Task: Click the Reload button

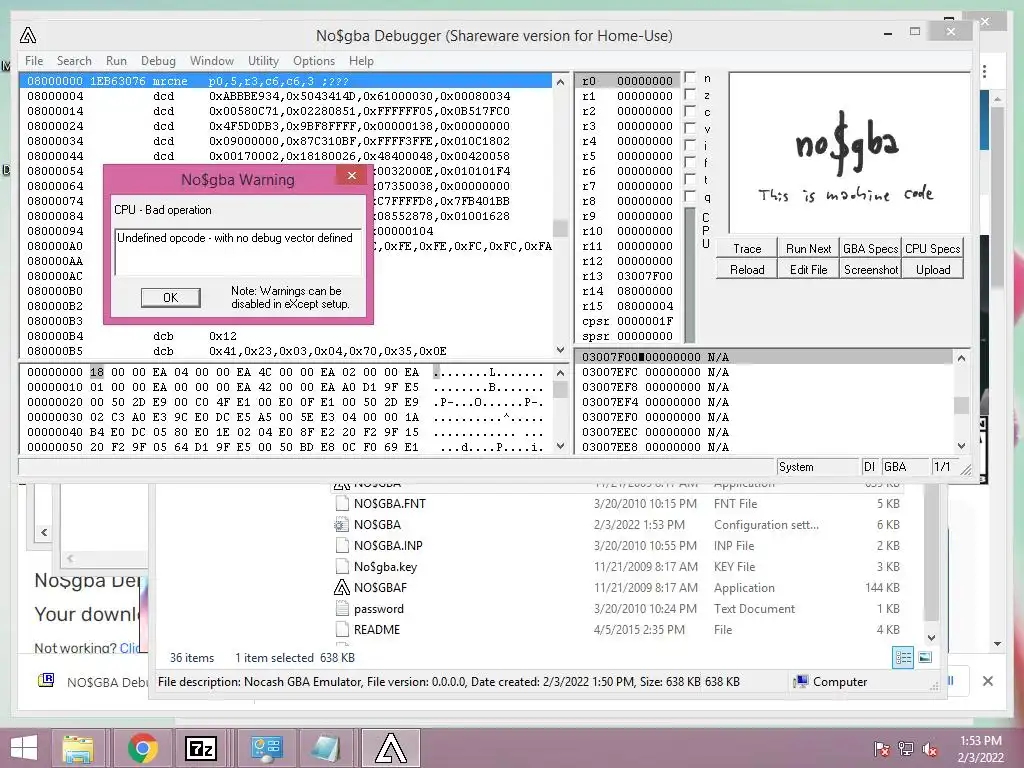Action: click(x=747, y=270)
